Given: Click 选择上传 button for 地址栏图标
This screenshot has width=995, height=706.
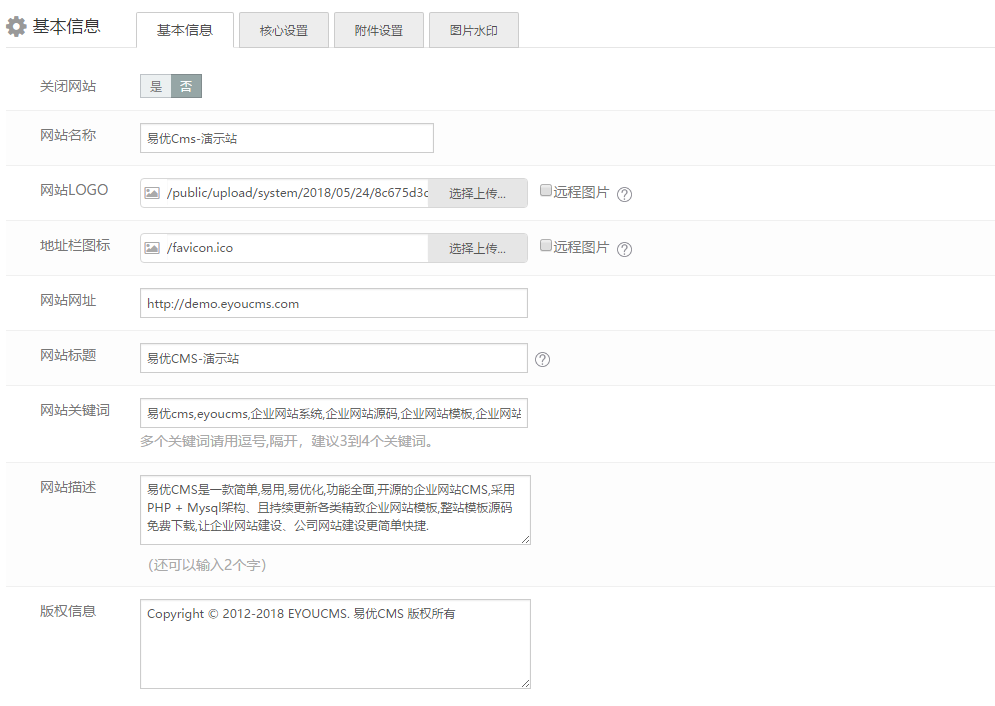Looking at the screenshot, I should click(478, 248).
